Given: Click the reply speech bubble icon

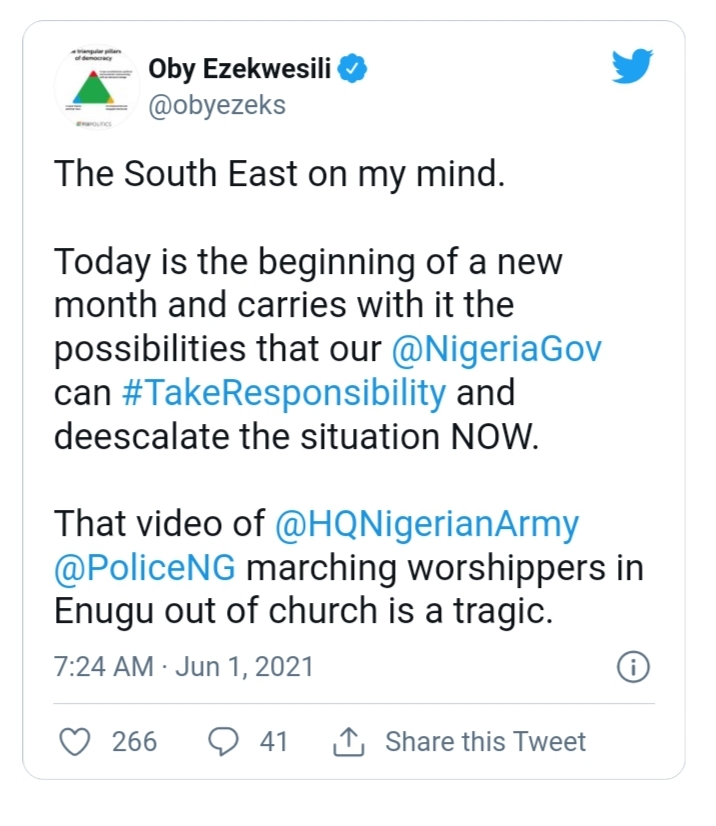Looking at the screenshot, I should [x=223, y=741].
